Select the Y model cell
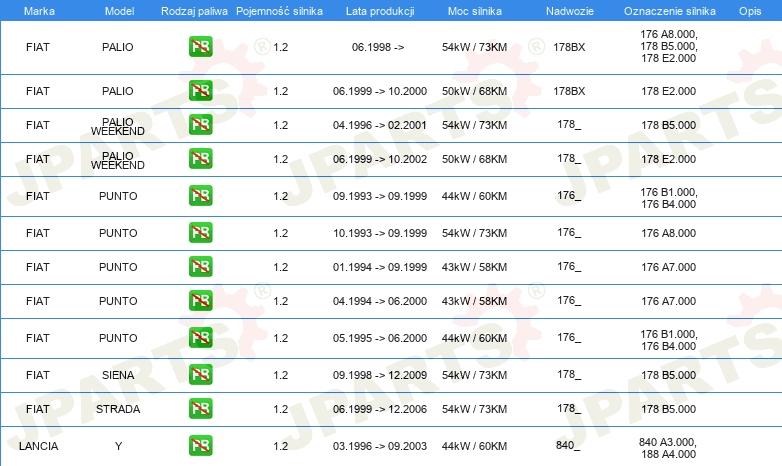782x466 pixels. click(118, 446)
